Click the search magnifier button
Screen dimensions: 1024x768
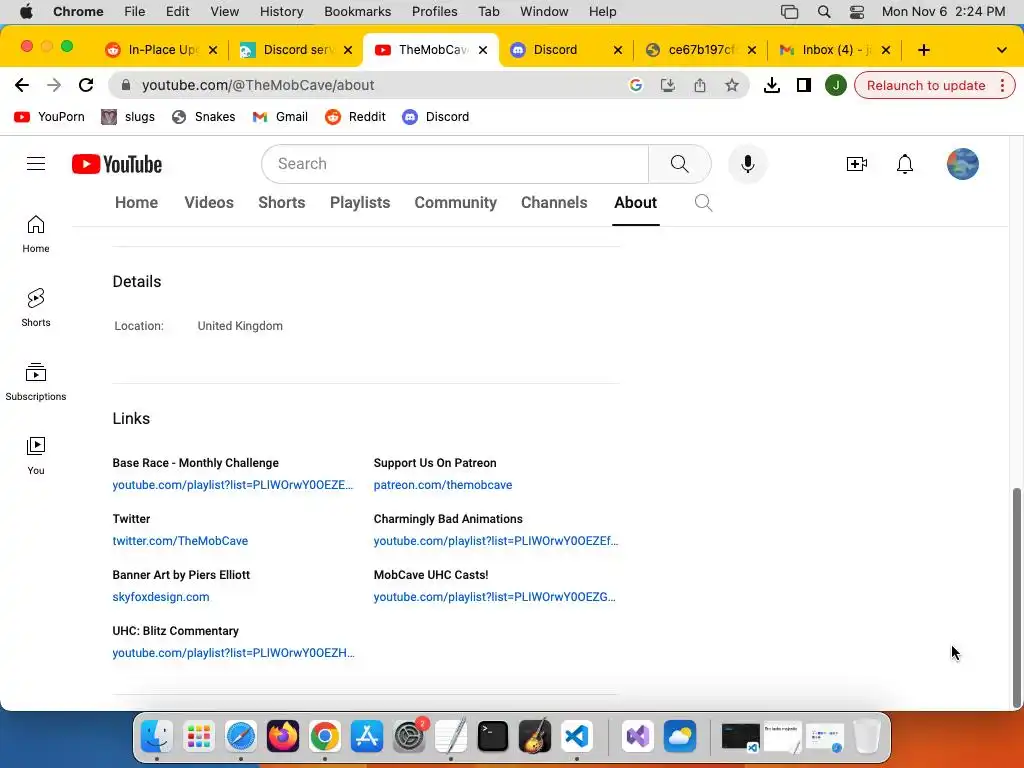click(x=679, y=164)
